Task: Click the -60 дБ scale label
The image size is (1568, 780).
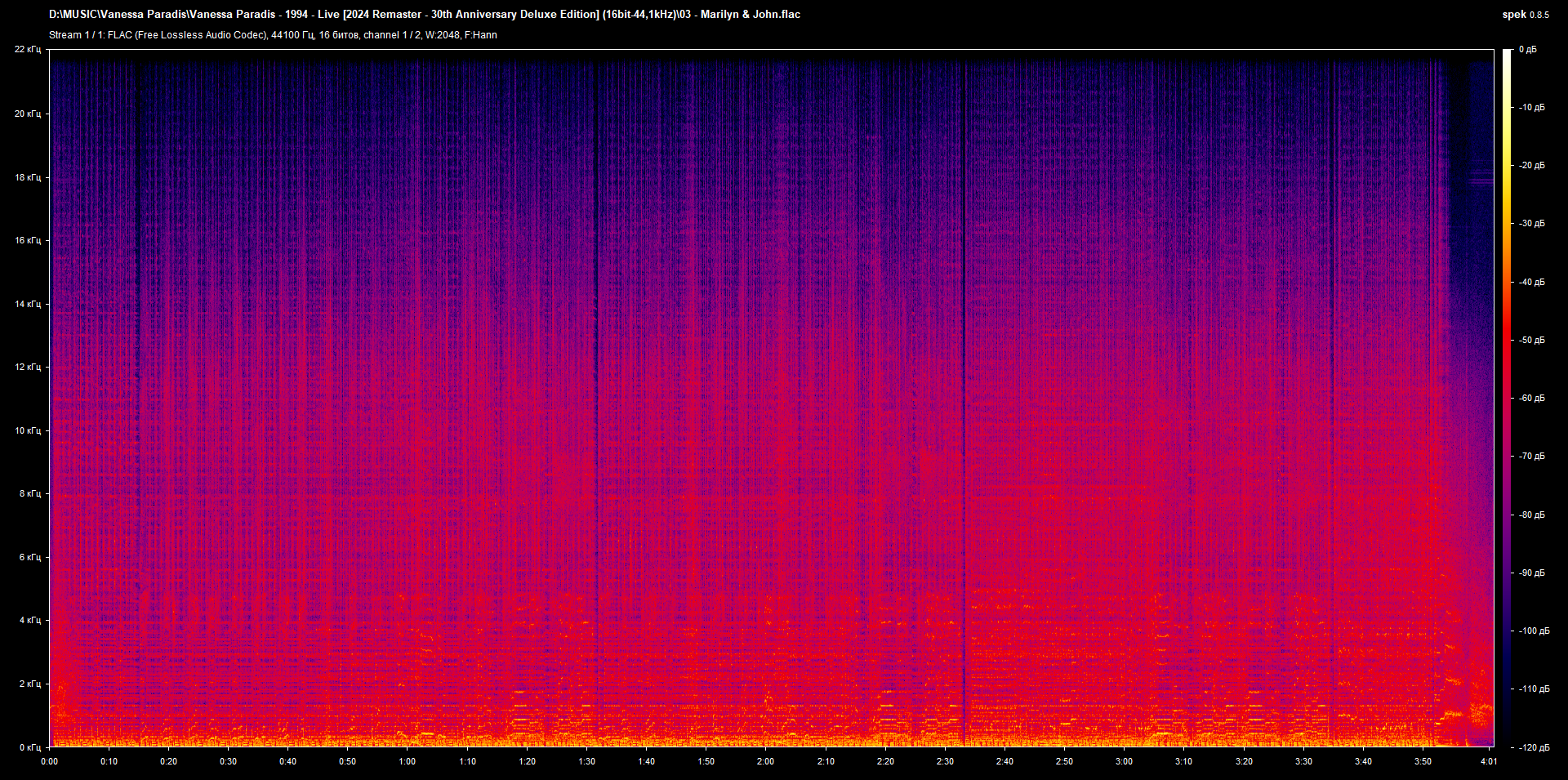Action: tap(1531, 398)
